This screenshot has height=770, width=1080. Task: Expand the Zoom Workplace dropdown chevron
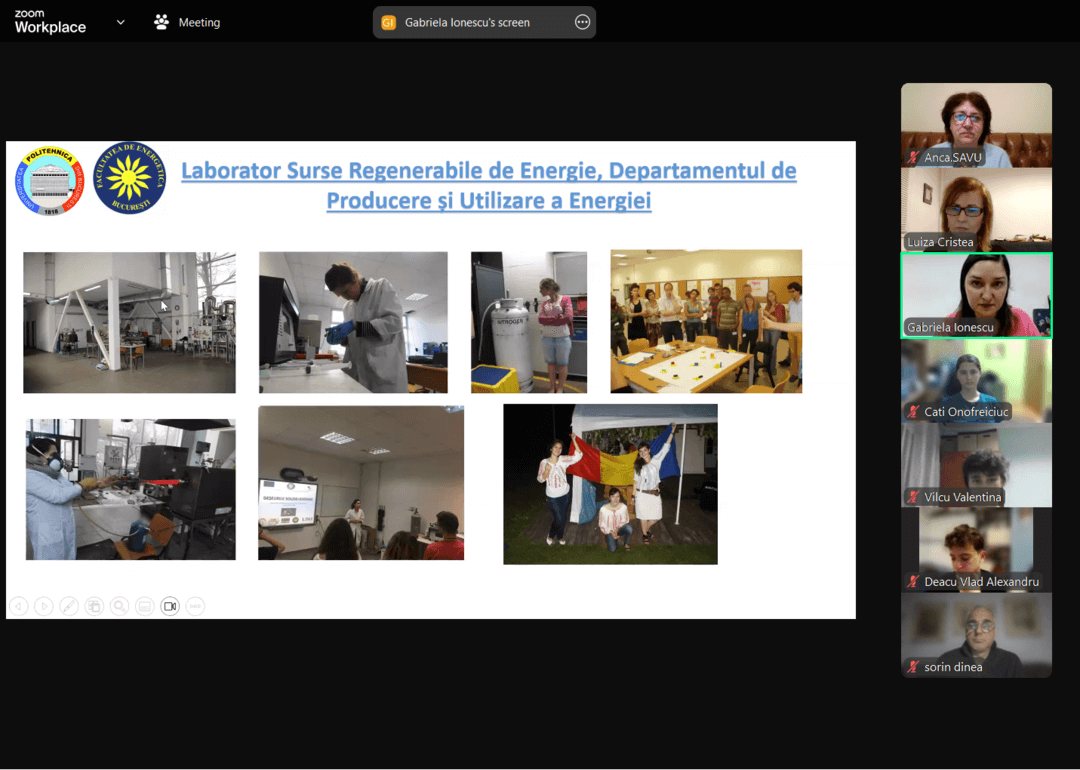click(x=121, y=22)
